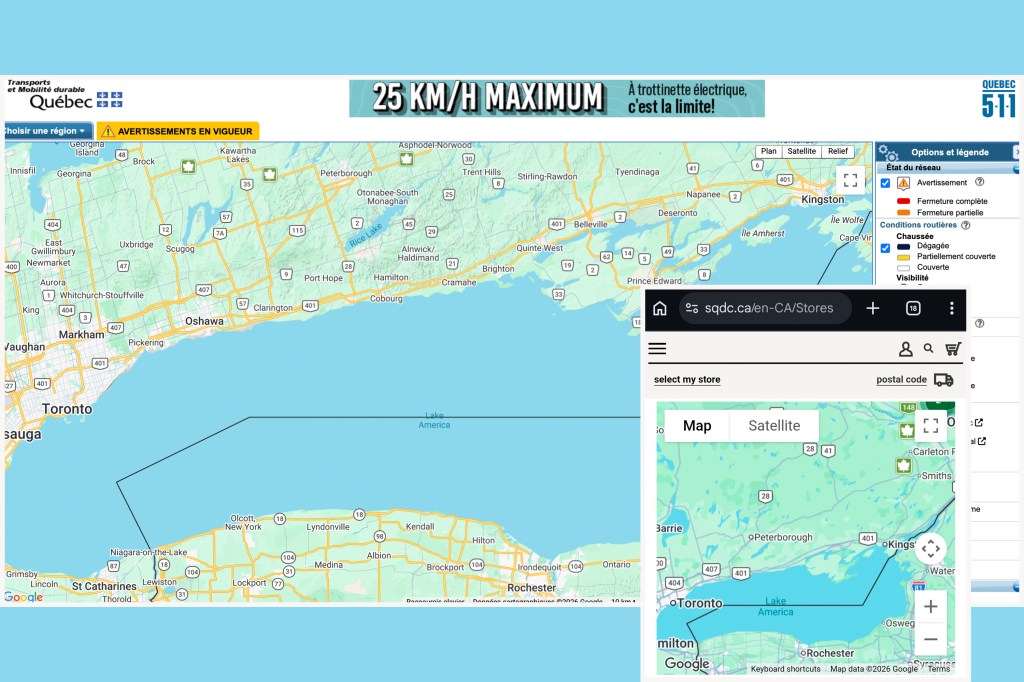Open the SQDC user account icon

tap(906, 349)
